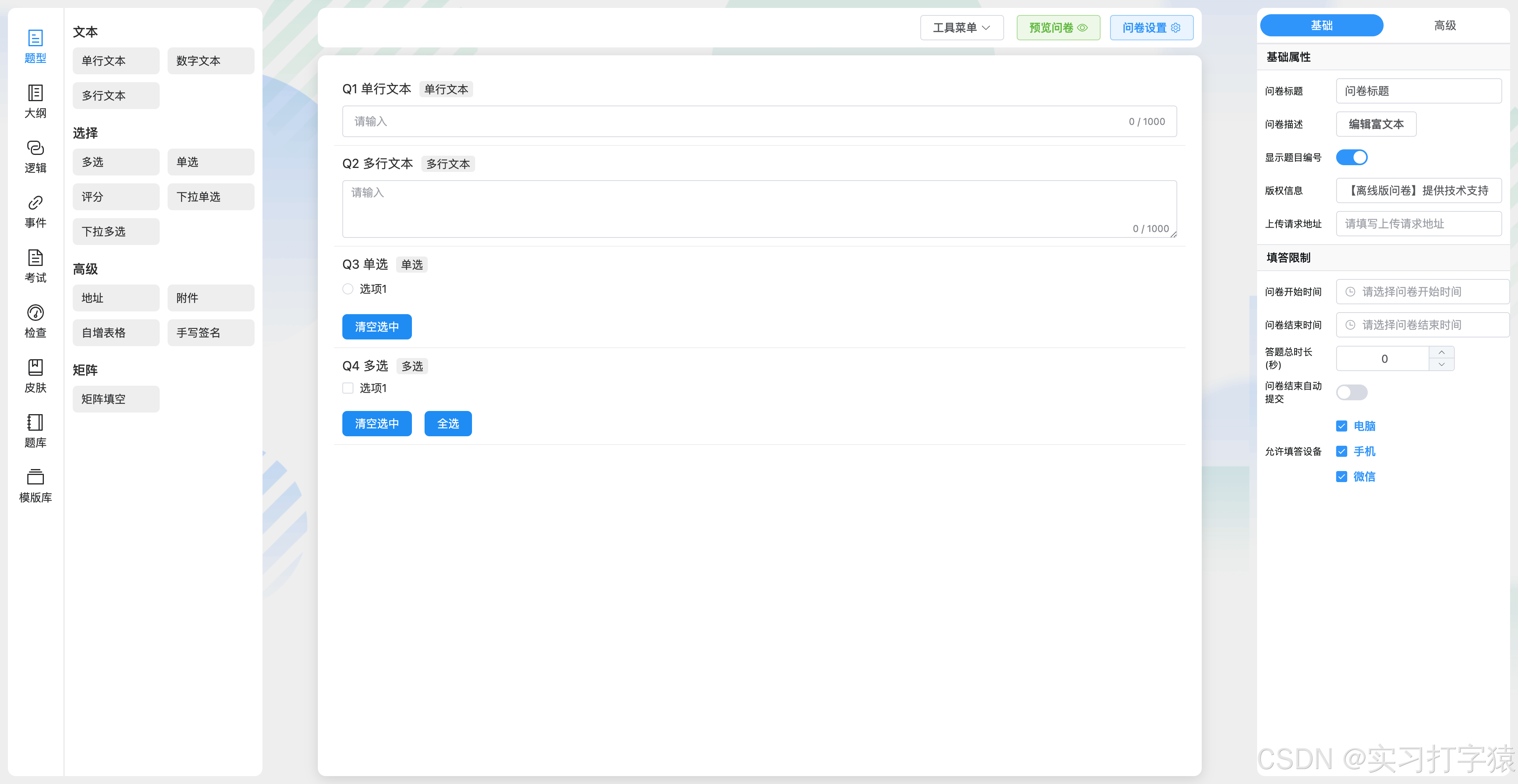Add a 多行文本 question type
Image resolution: width=1518 pixels, height=784 pixels.
point(116,95)
